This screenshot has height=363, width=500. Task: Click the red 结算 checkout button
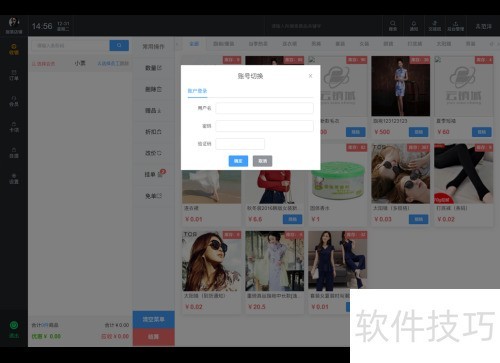tap(154, 337)
